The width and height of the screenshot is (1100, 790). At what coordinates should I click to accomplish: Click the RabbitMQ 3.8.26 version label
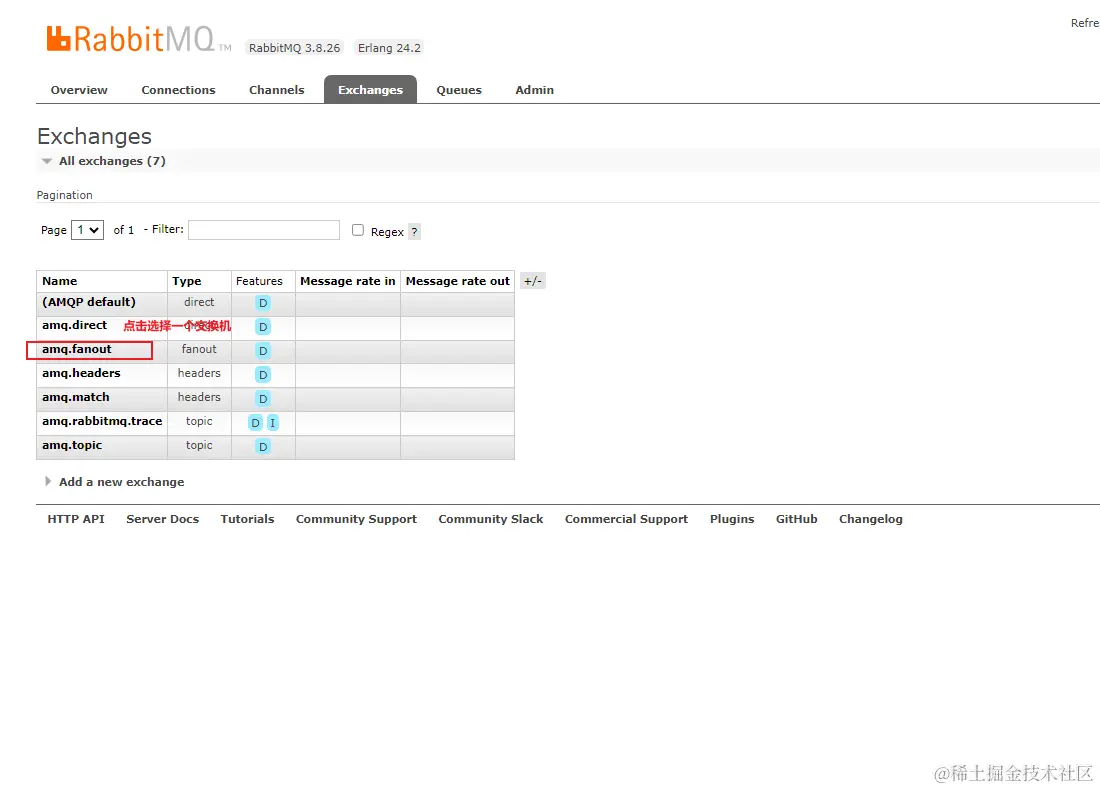(295, 48)
